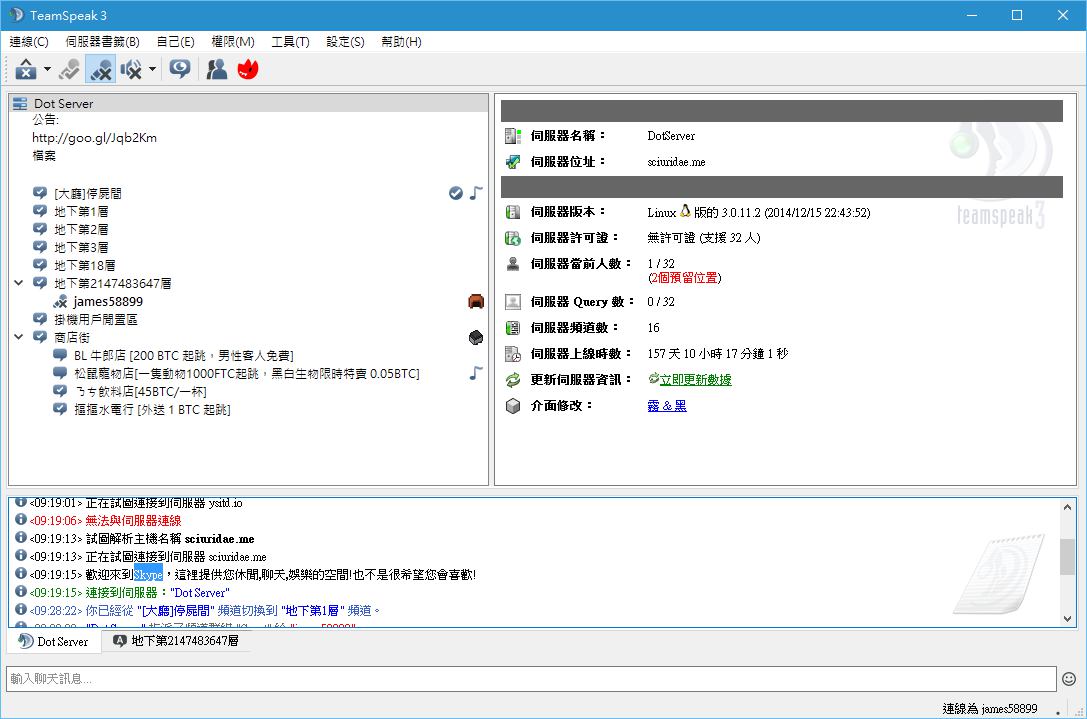The height and width of the screenshot is (719, 1087).
Task: Click the disconnect from server toolbar icon
Action: [x=26, y=69]
